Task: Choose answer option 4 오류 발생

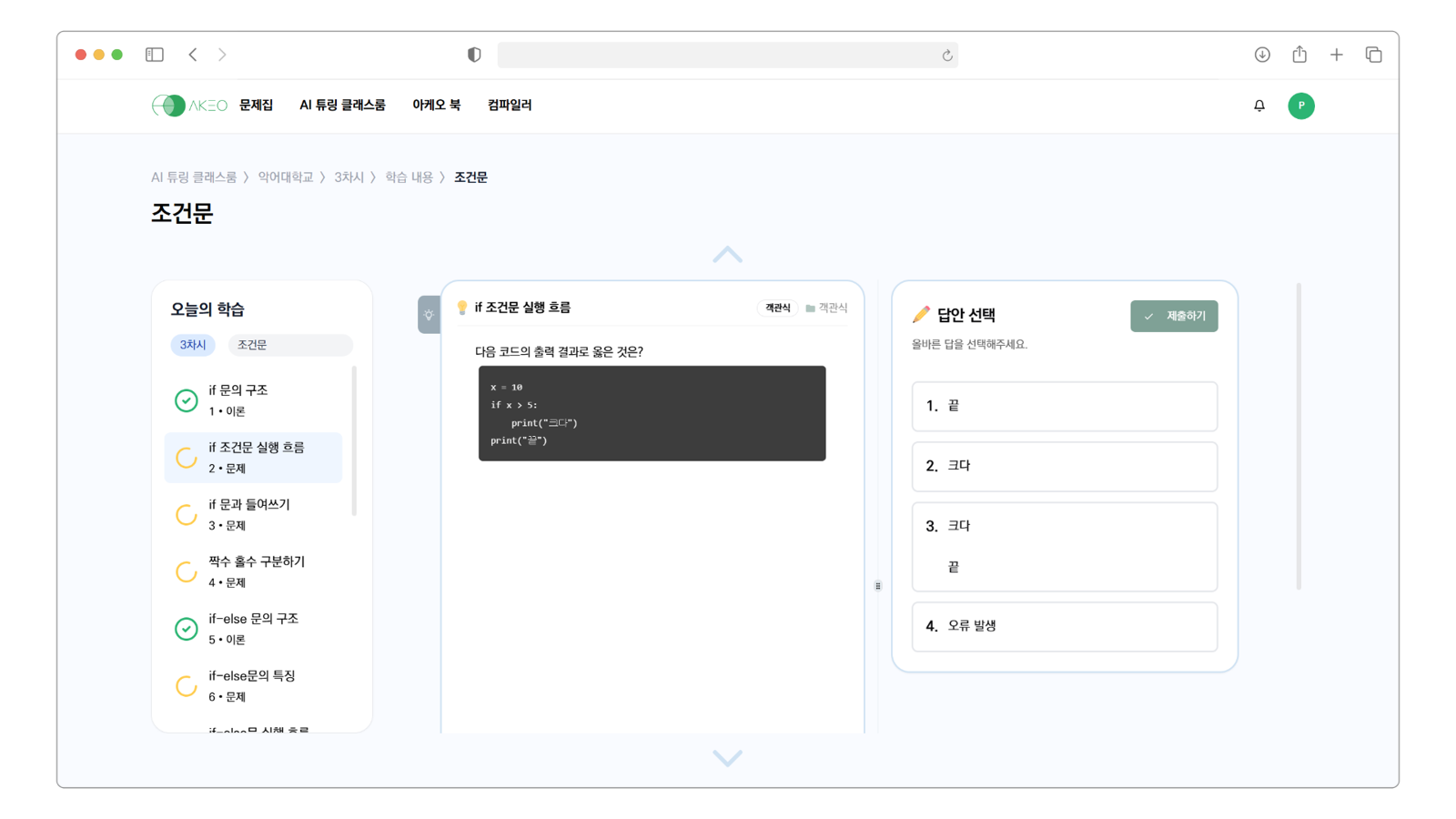Action: tap(1064, 626)
